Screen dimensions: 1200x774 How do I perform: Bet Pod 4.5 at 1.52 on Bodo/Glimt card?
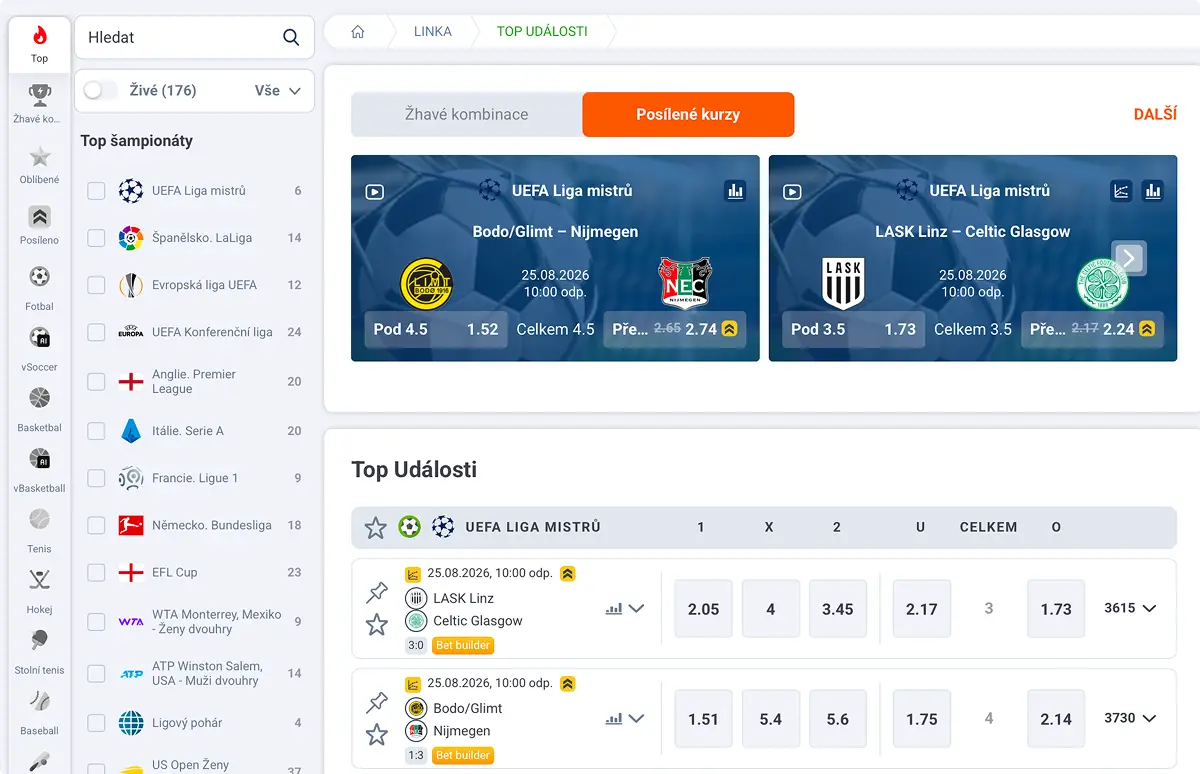tap(436, 329)
